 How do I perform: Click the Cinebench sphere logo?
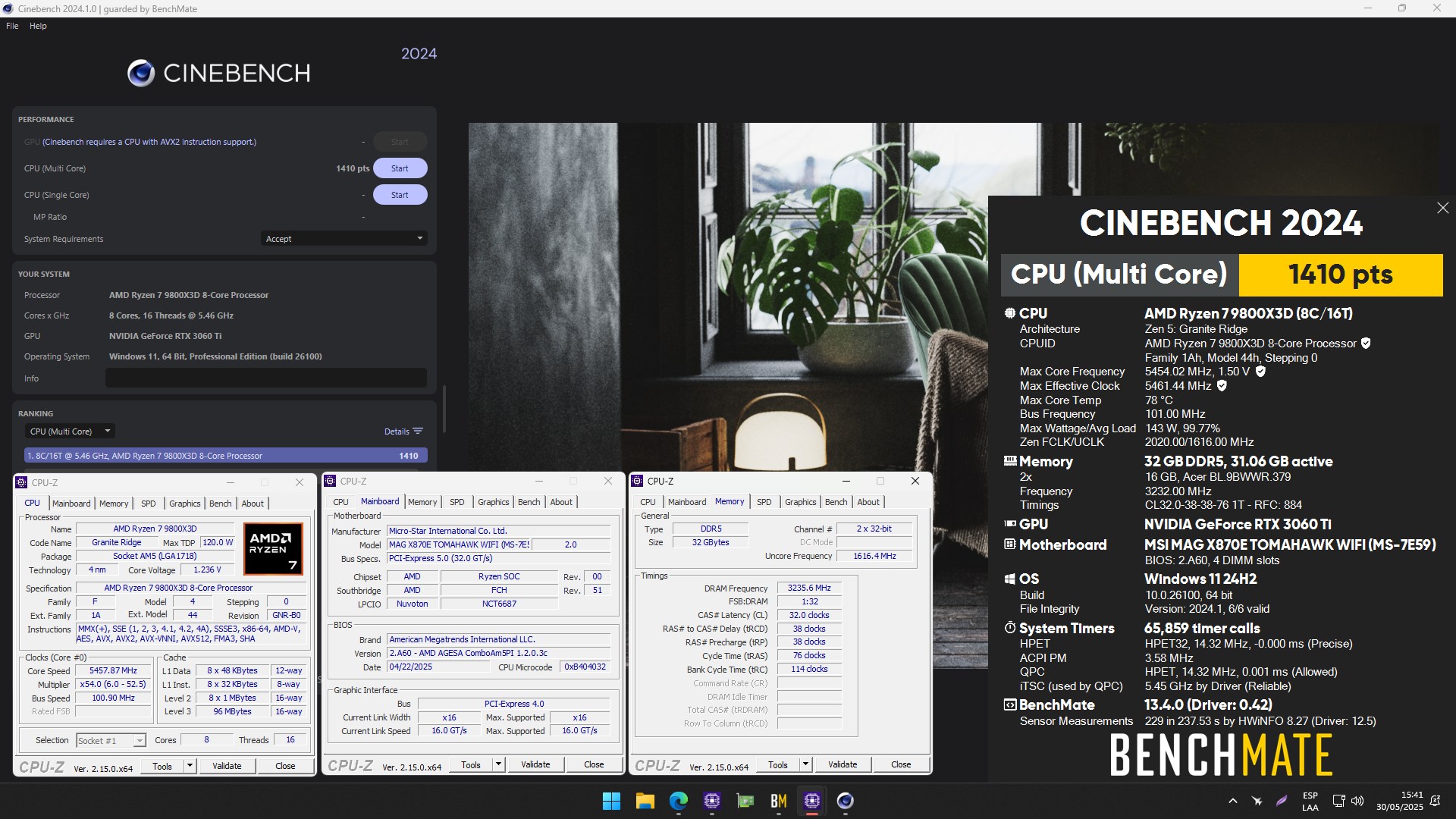141,73
